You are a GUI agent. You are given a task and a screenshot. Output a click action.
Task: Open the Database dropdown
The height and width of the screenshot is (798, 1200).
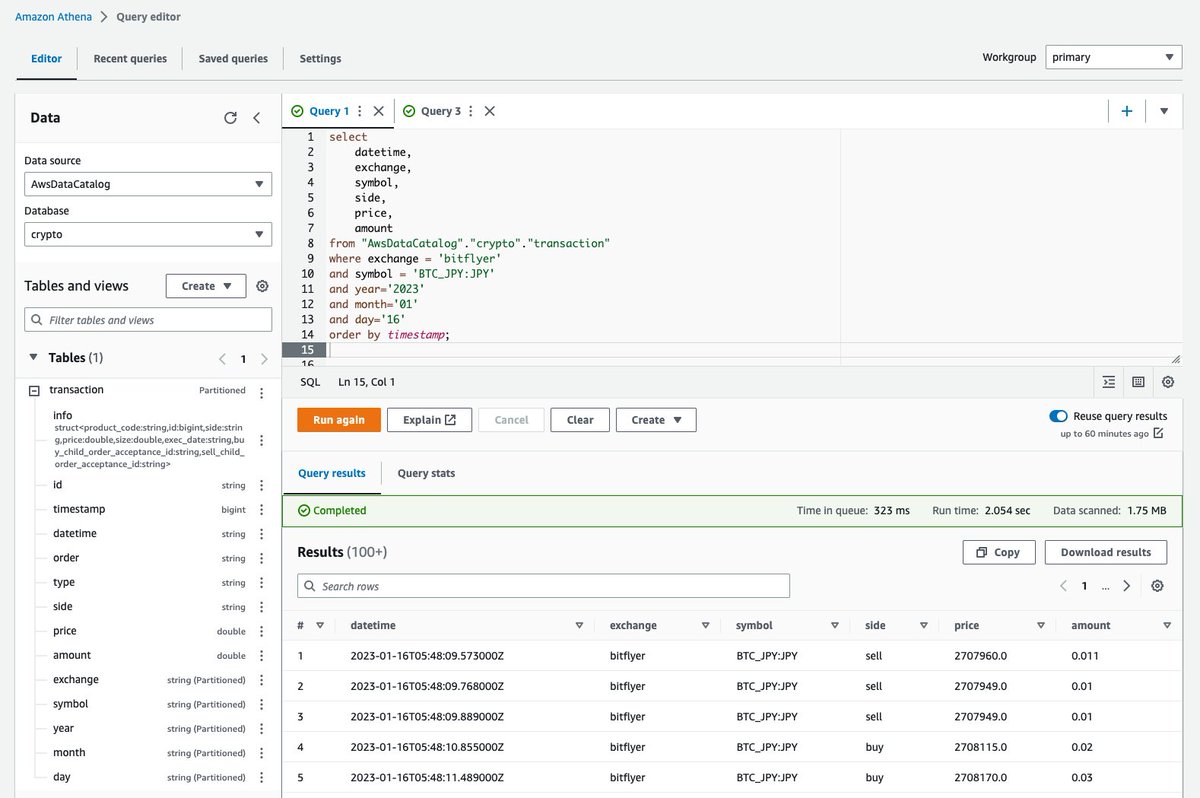coord(148,234)
